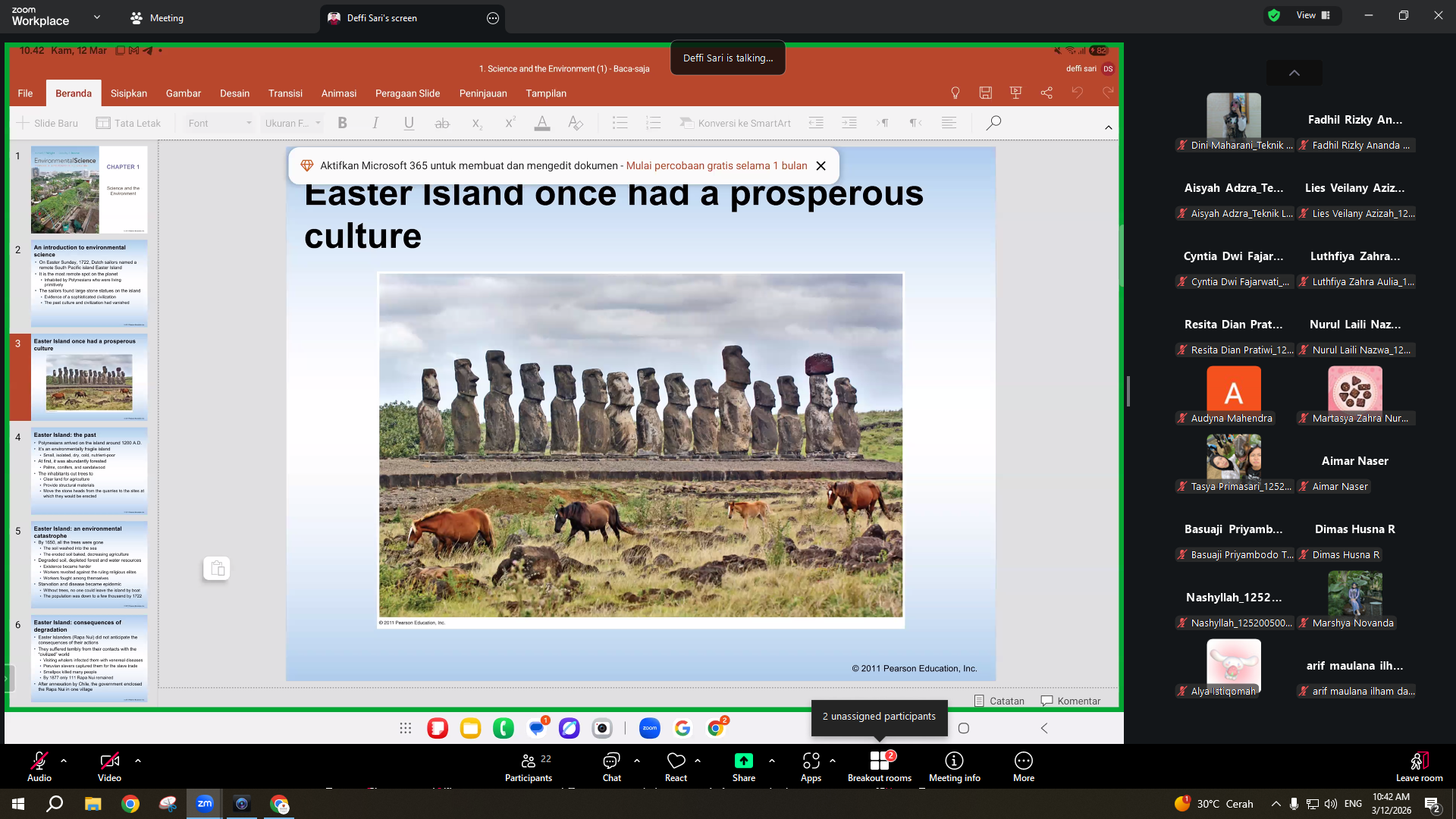This screenshot has height=819, width=1456.
Task: Toggle bold formatting in the ribbon
Action: pyautogui.click(x=343, y=123)
